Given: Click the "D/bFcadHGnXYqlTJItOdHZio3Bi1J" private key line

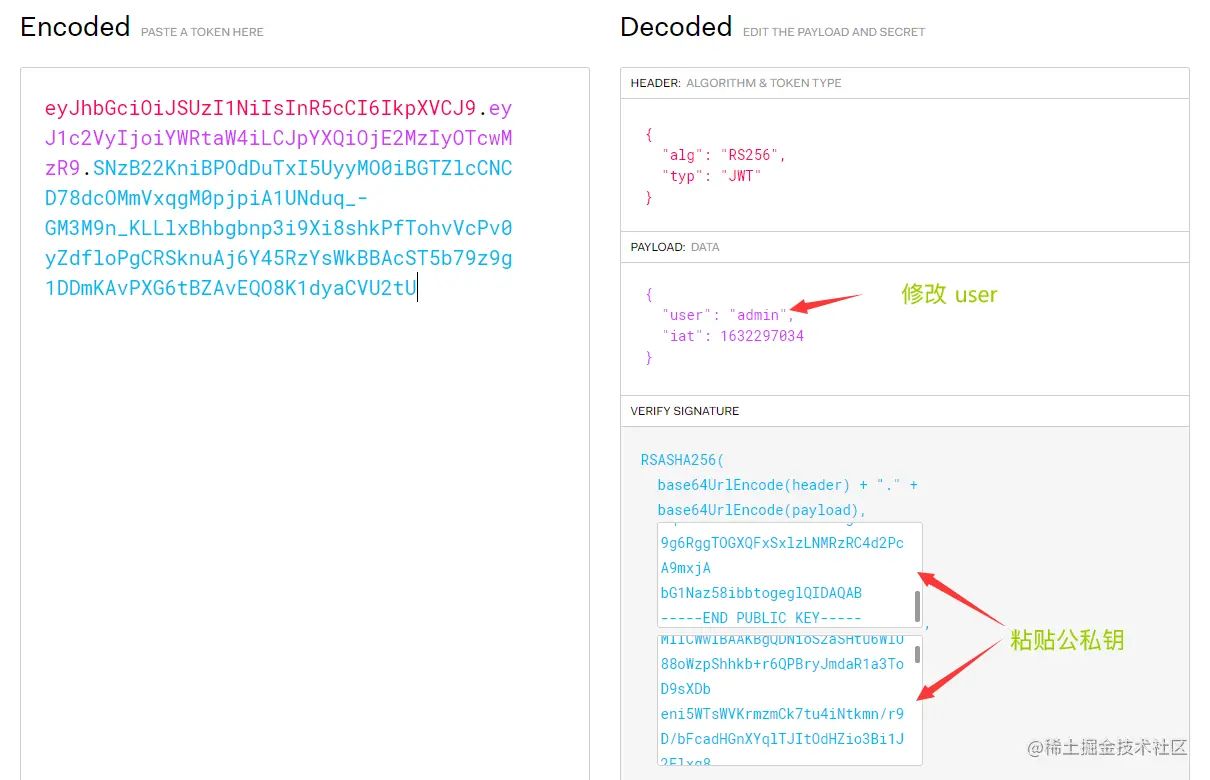Looking at the screenshot, I should pos(782,739).
